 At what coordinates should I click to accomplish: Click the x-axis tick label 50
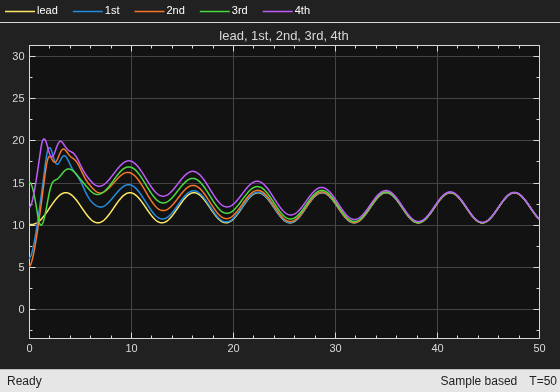pyautogui.click(x=539, y=348)
